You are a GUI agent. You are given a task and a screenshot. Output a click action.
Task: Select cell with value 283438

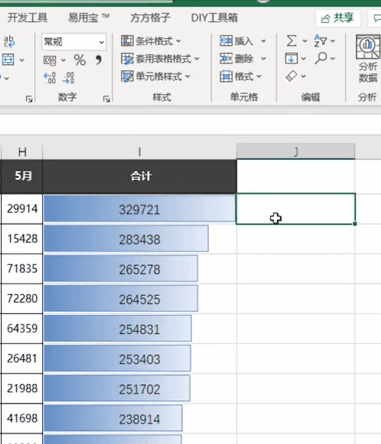tap(140, 239)
